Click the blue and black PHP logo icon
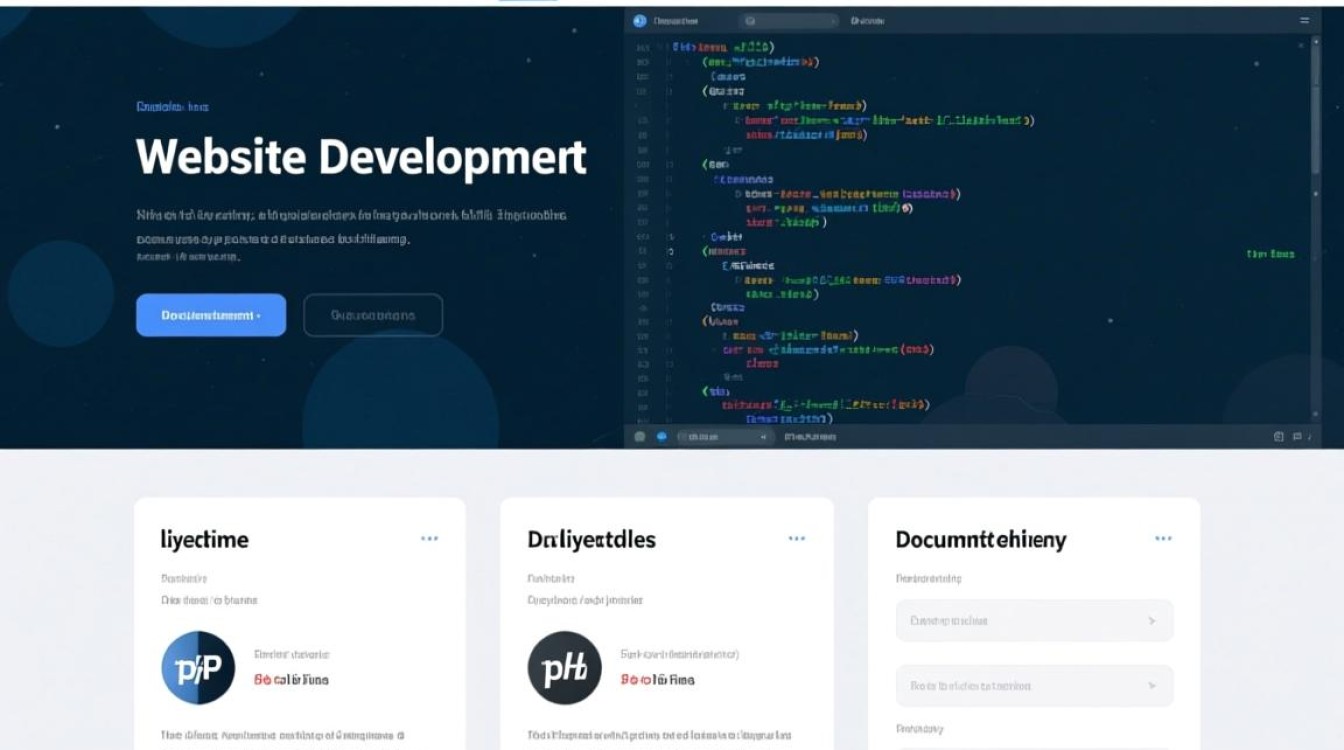This screenshot has height=750, width=1344. pyautogui.click(x=198, y=668)
